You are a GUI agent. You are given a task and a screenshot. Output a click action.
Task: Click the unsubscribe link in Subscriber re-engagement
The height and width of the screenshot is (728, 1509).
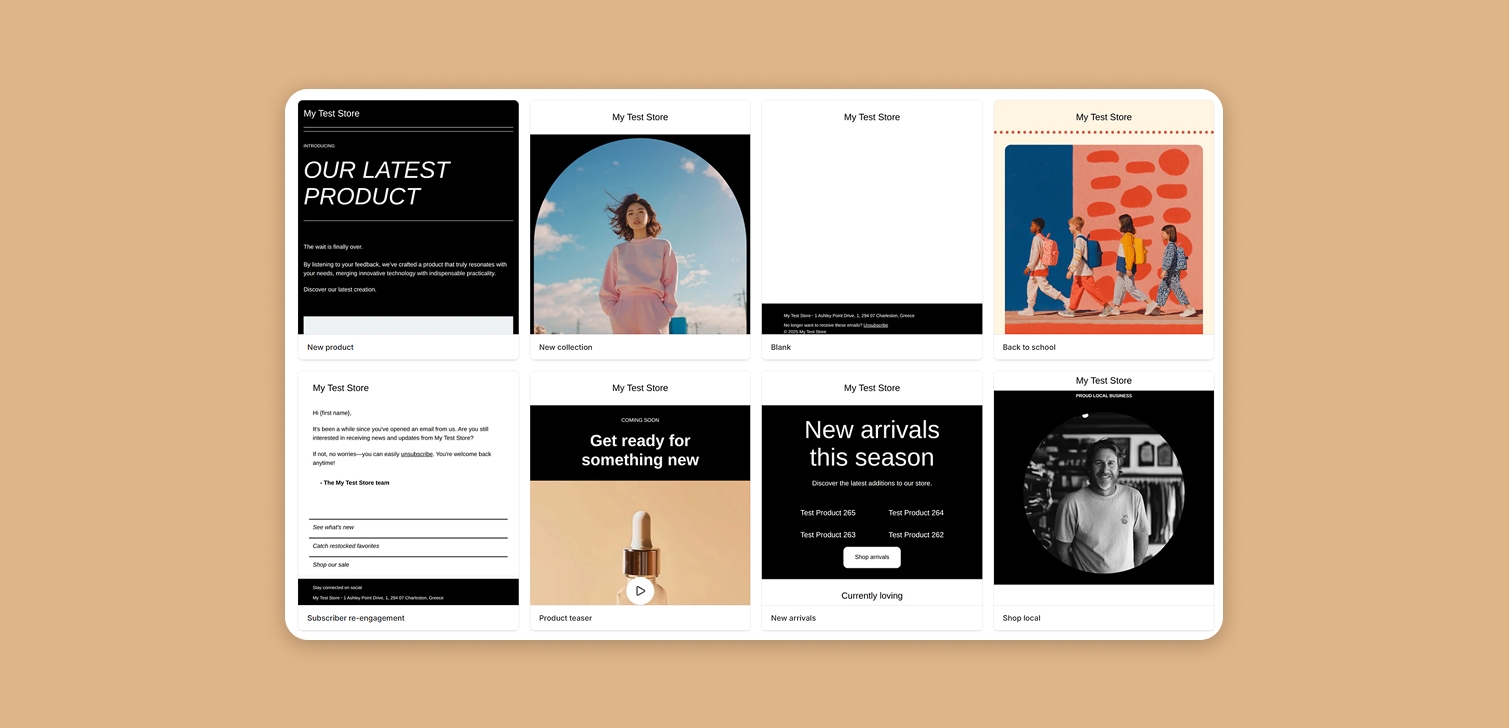414,453
